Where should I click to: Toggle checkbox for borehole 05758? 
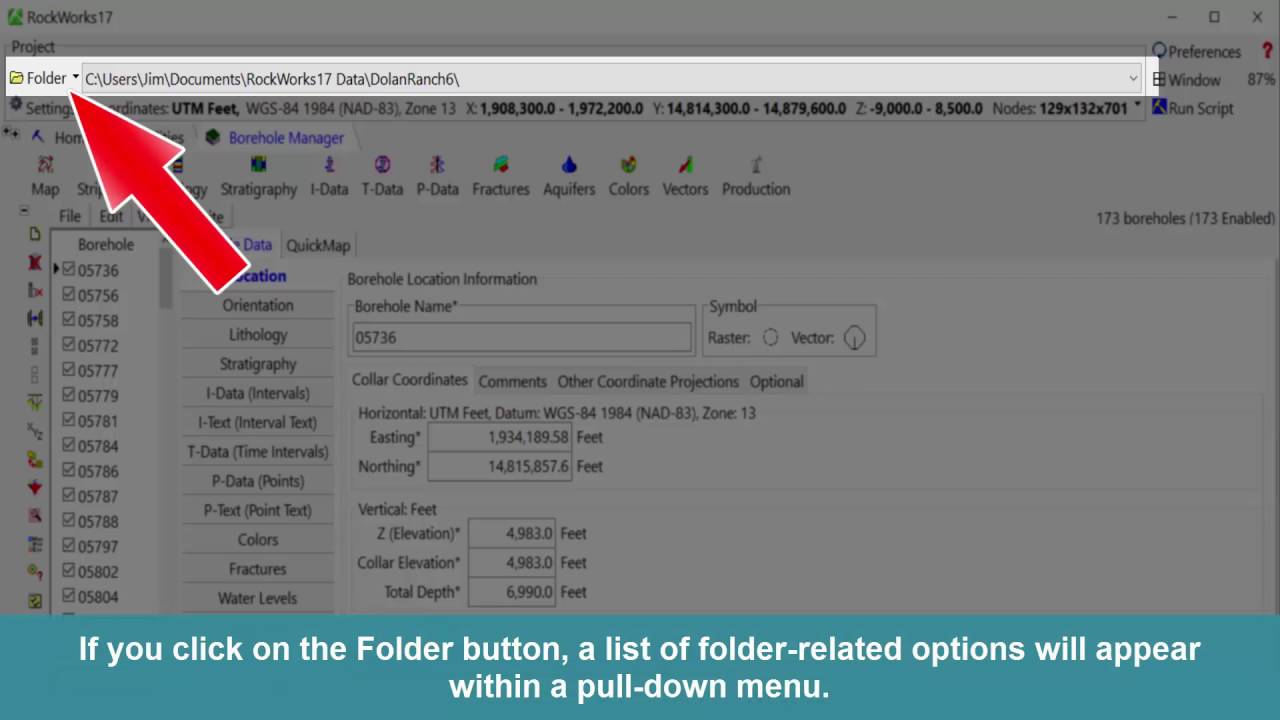[x=69, y=319]
